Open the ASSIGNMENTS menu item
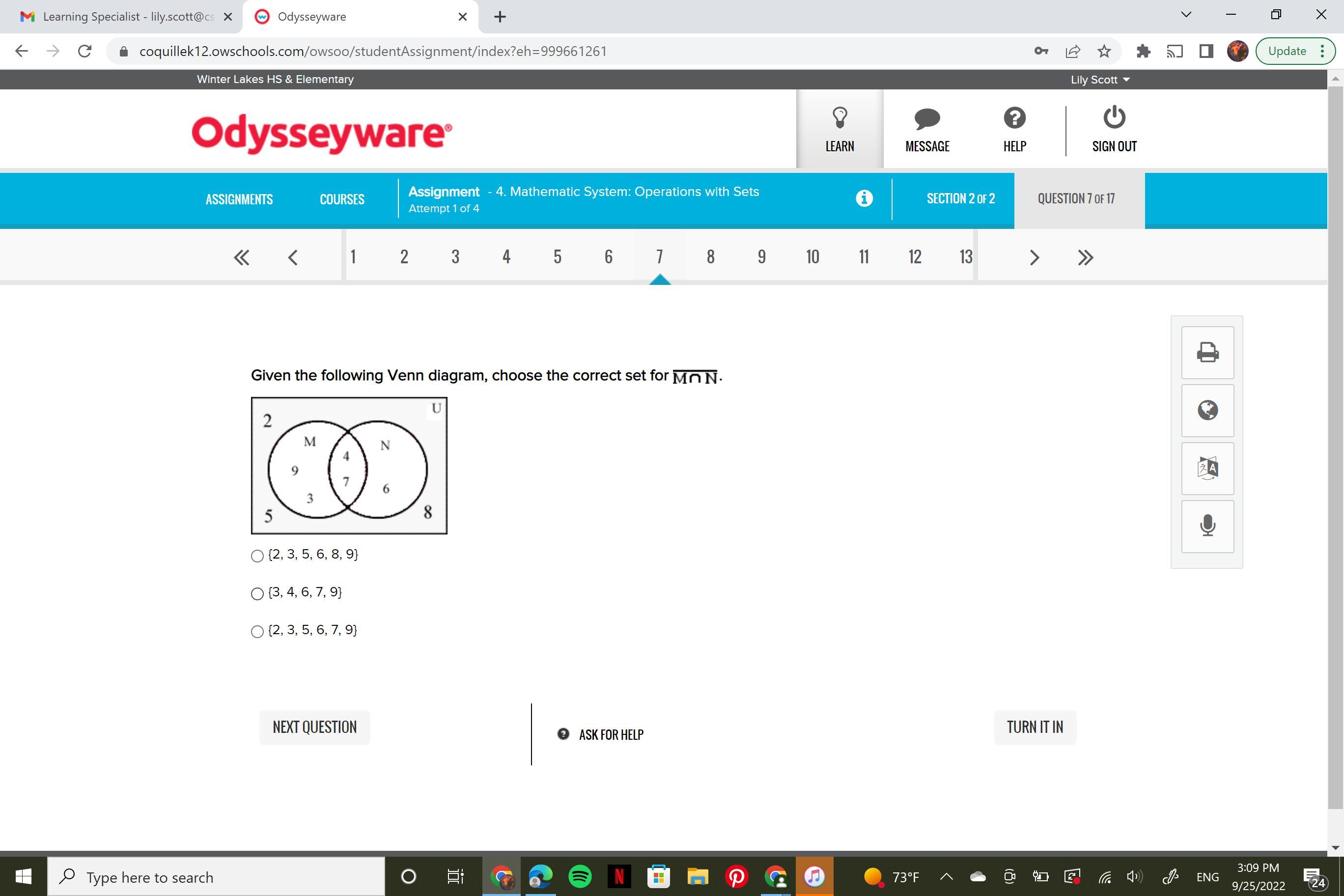The image size is (1344, 896). point(239,199)
